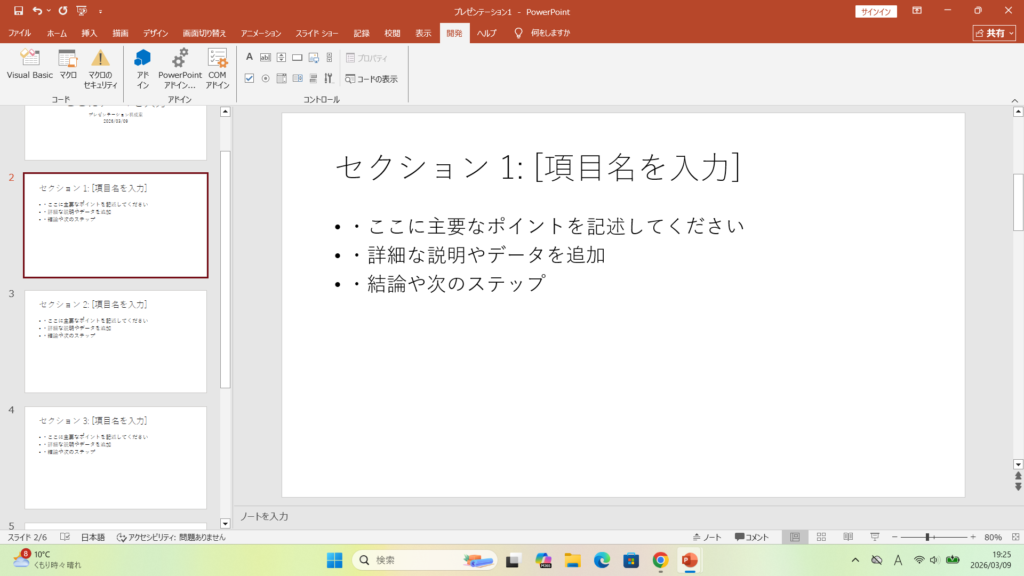Open the Visual Basic editor

coord(30,64)
